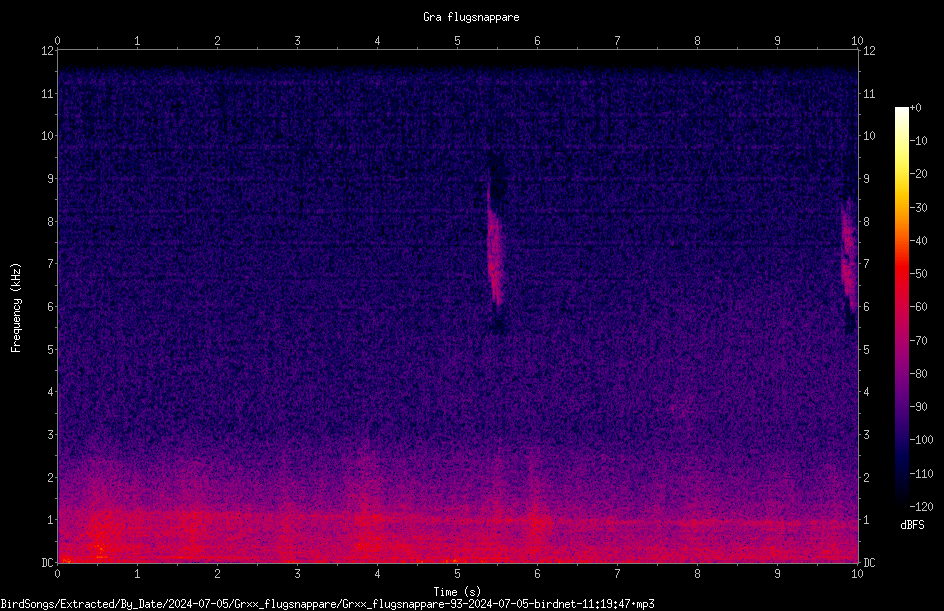
Task: Click the '-50' color scale label
Action: tap(918, 274)
